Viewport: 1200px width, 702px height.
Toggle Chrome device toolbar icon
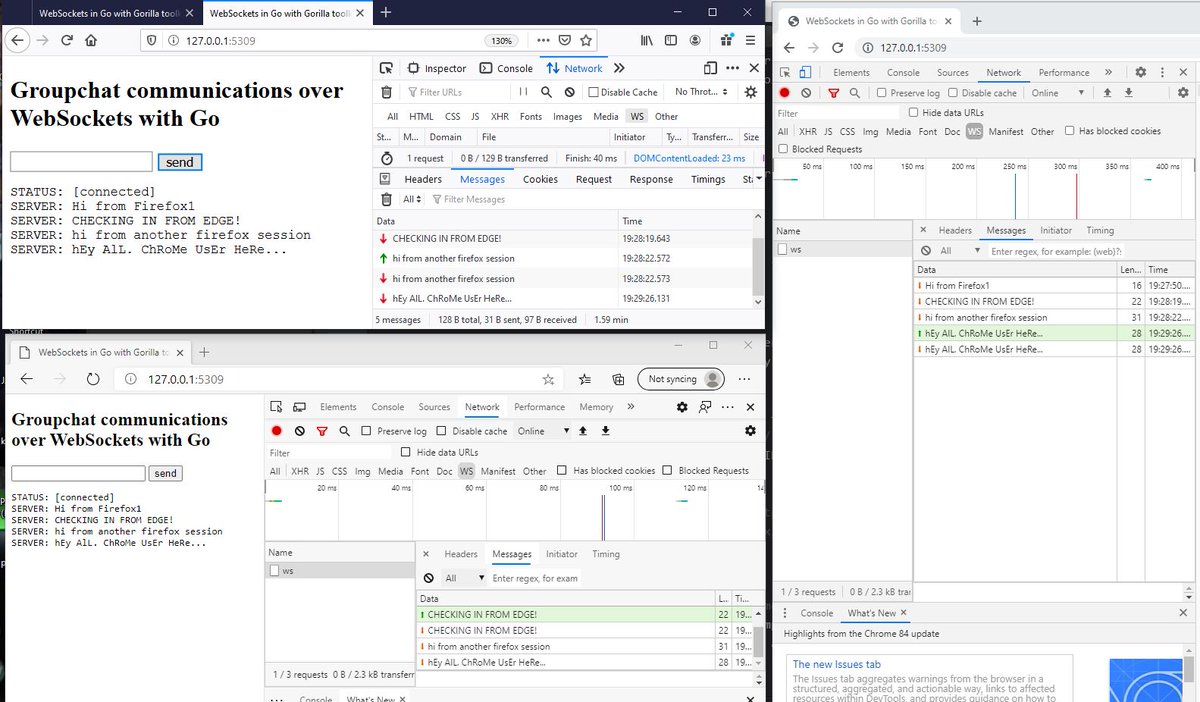point(806,73)
